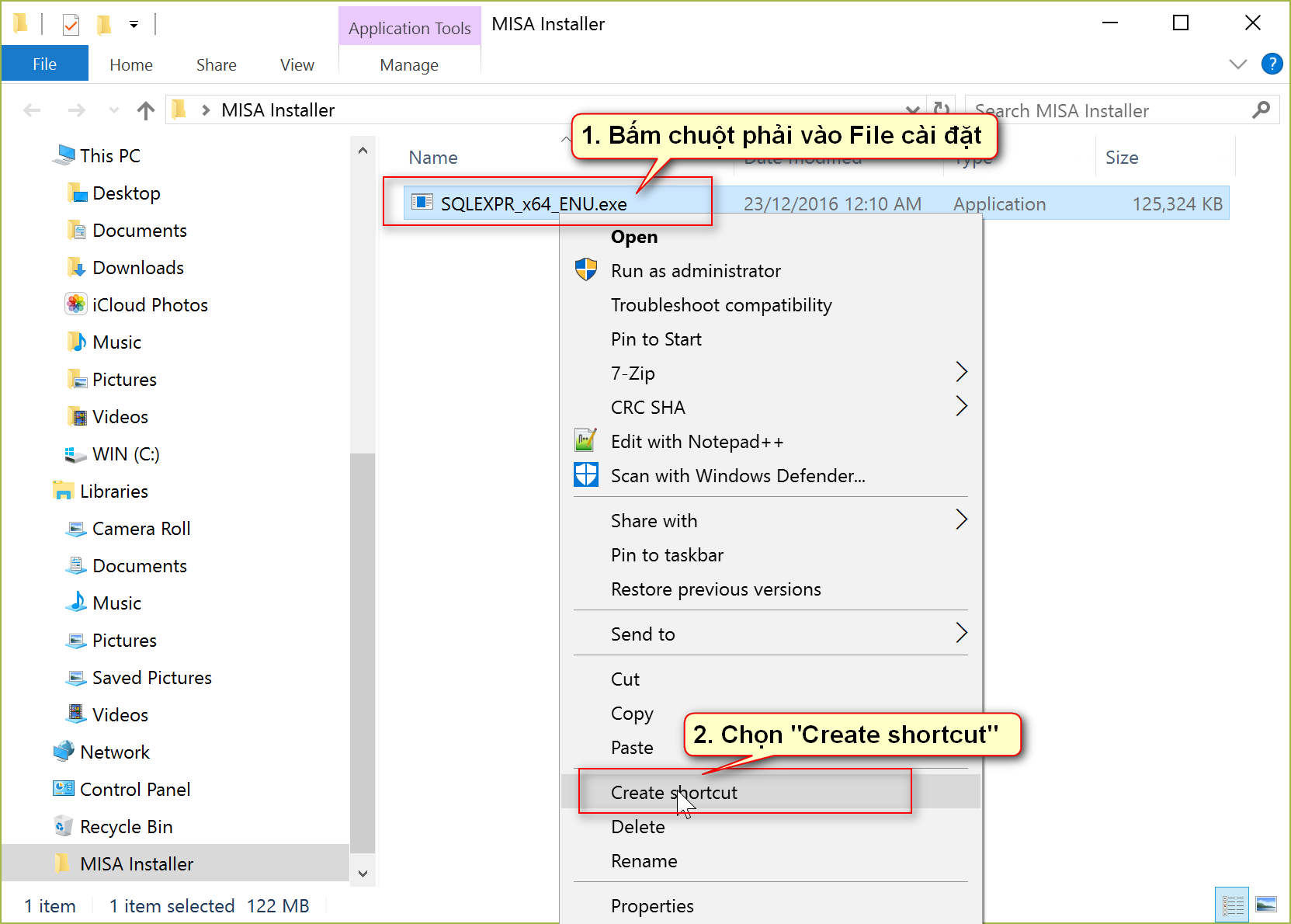
Task: Open Videos under Libraries
Action: [x=120, y=714]
